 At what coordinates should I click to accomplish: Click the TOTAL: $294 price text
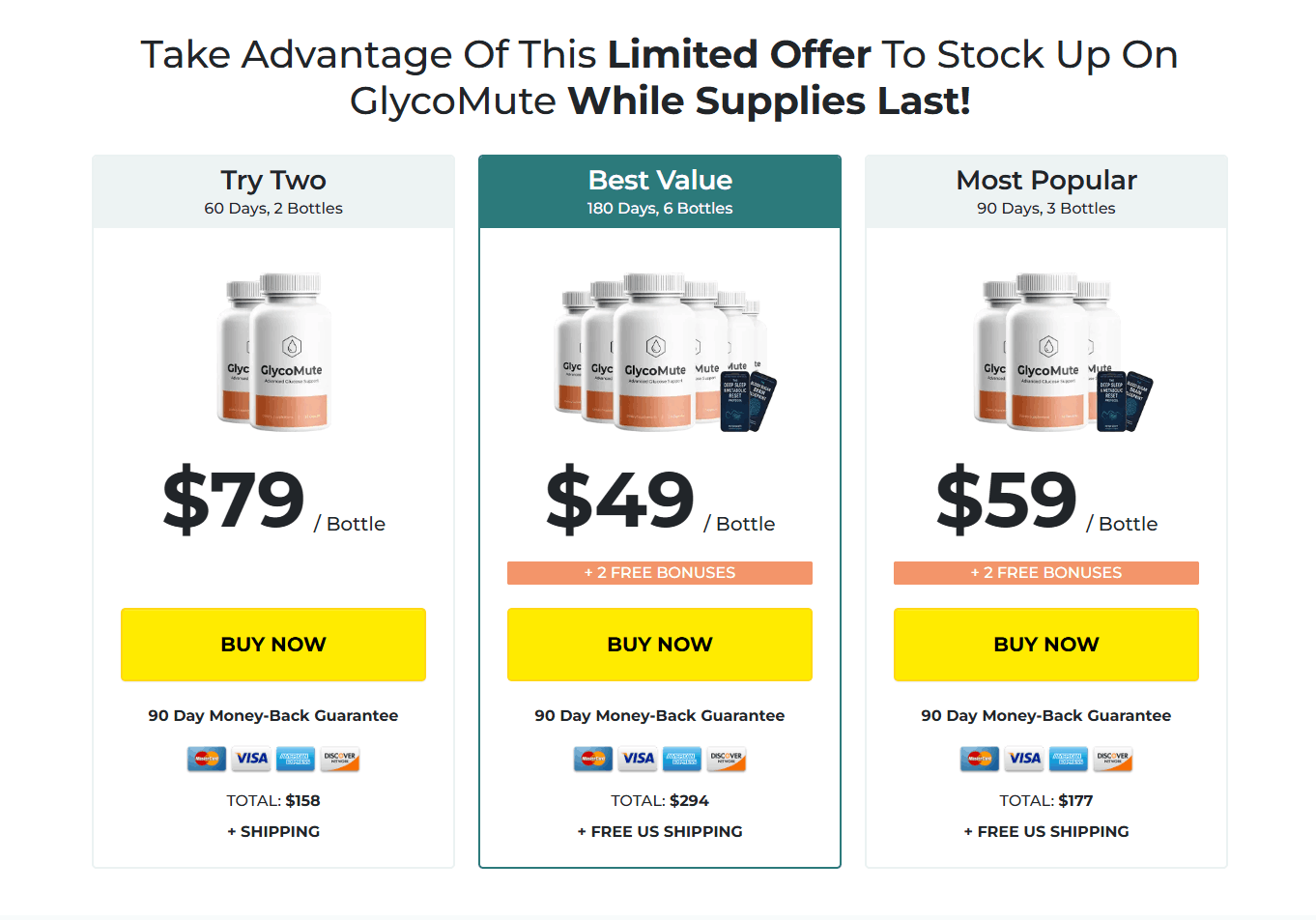660,800
